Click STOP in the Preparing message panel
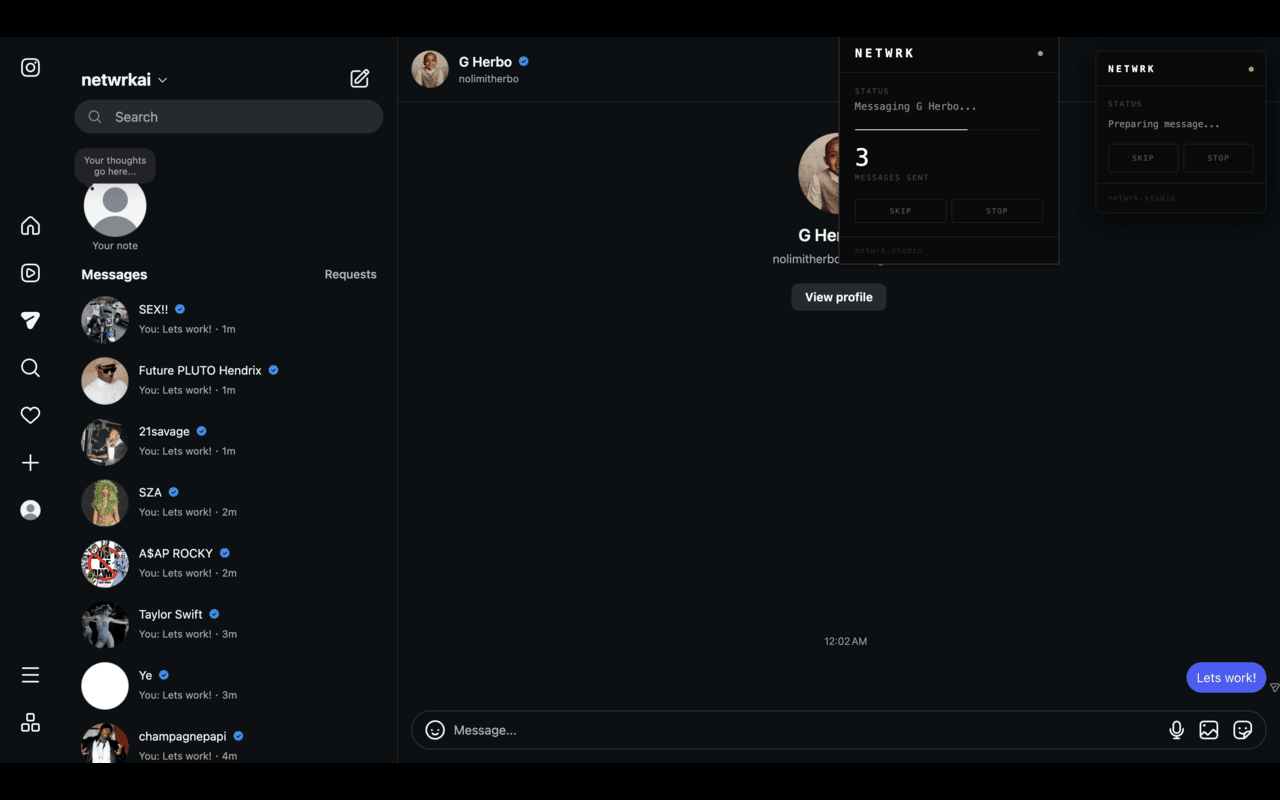Image resolution: width=1280 pixels, height=800 pixels. tap(1218, 158)
